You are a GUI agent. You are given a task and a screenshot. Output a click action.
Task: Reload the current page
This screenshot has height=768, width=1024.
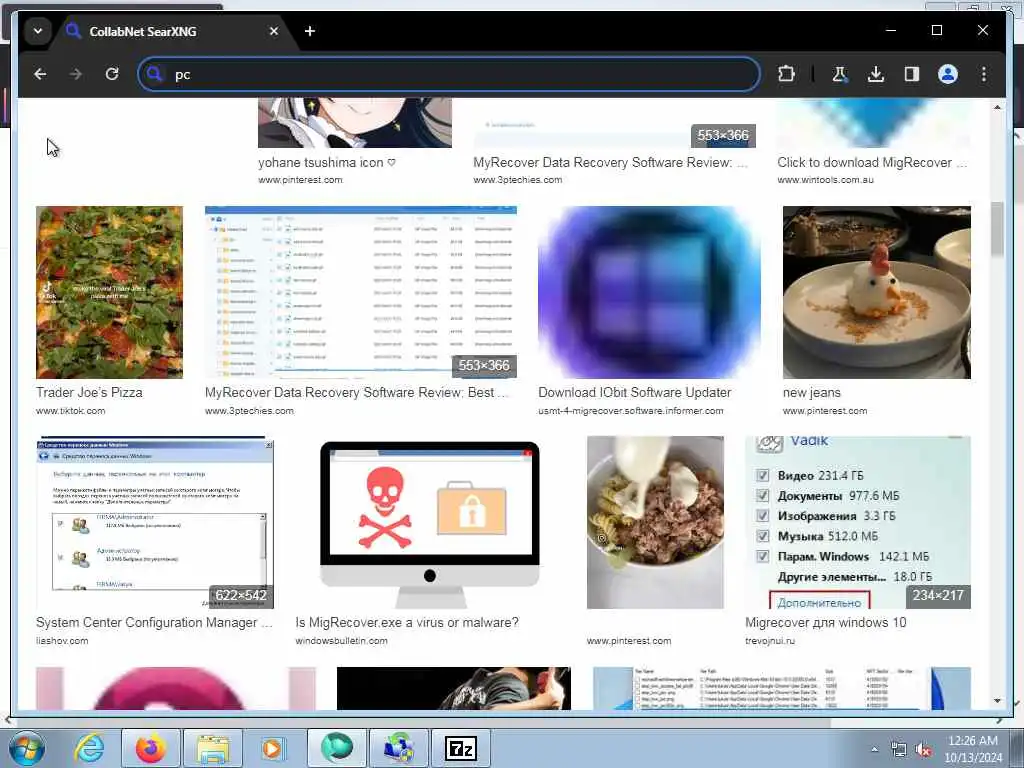[x=112, y=74]
